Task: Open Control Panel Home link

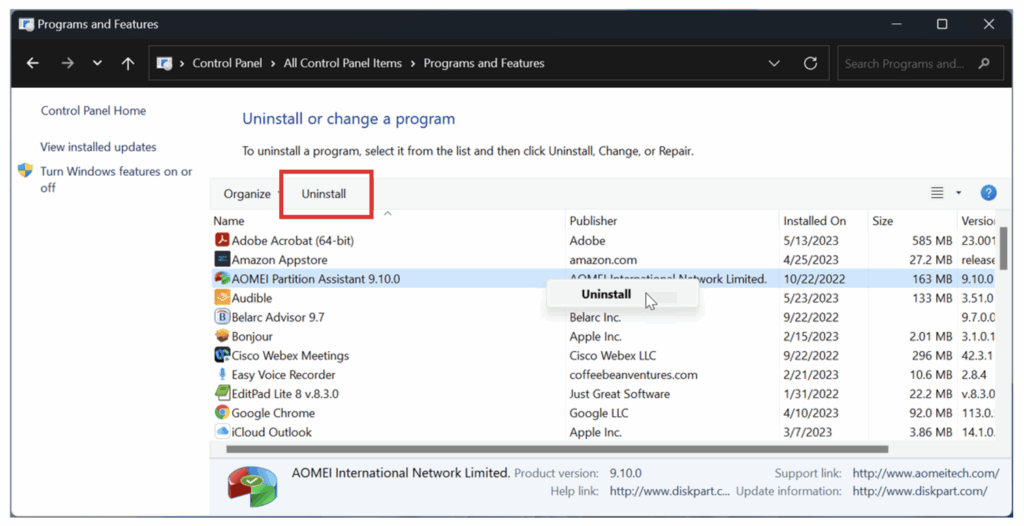Action: (x=93, y=110)
